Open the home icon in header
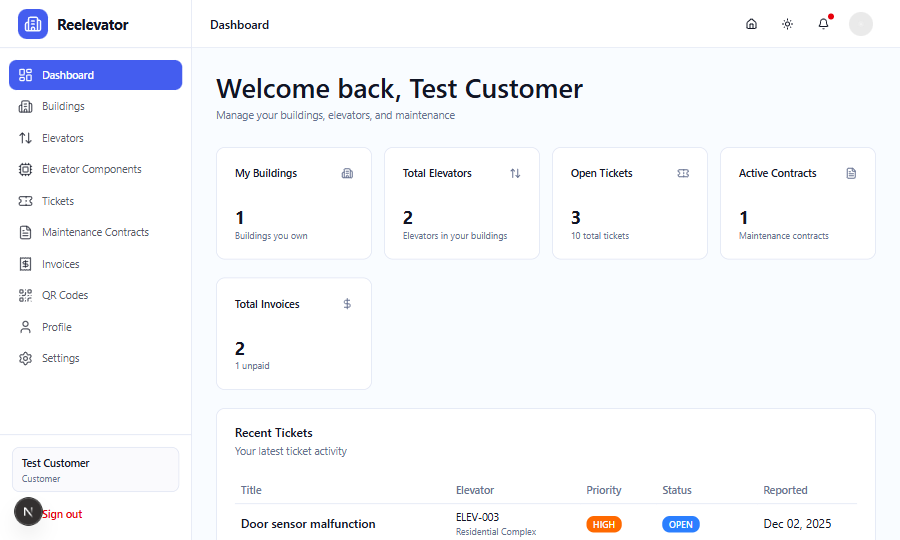Viewport: 900px width, 540px height. [x=751, y=24]
